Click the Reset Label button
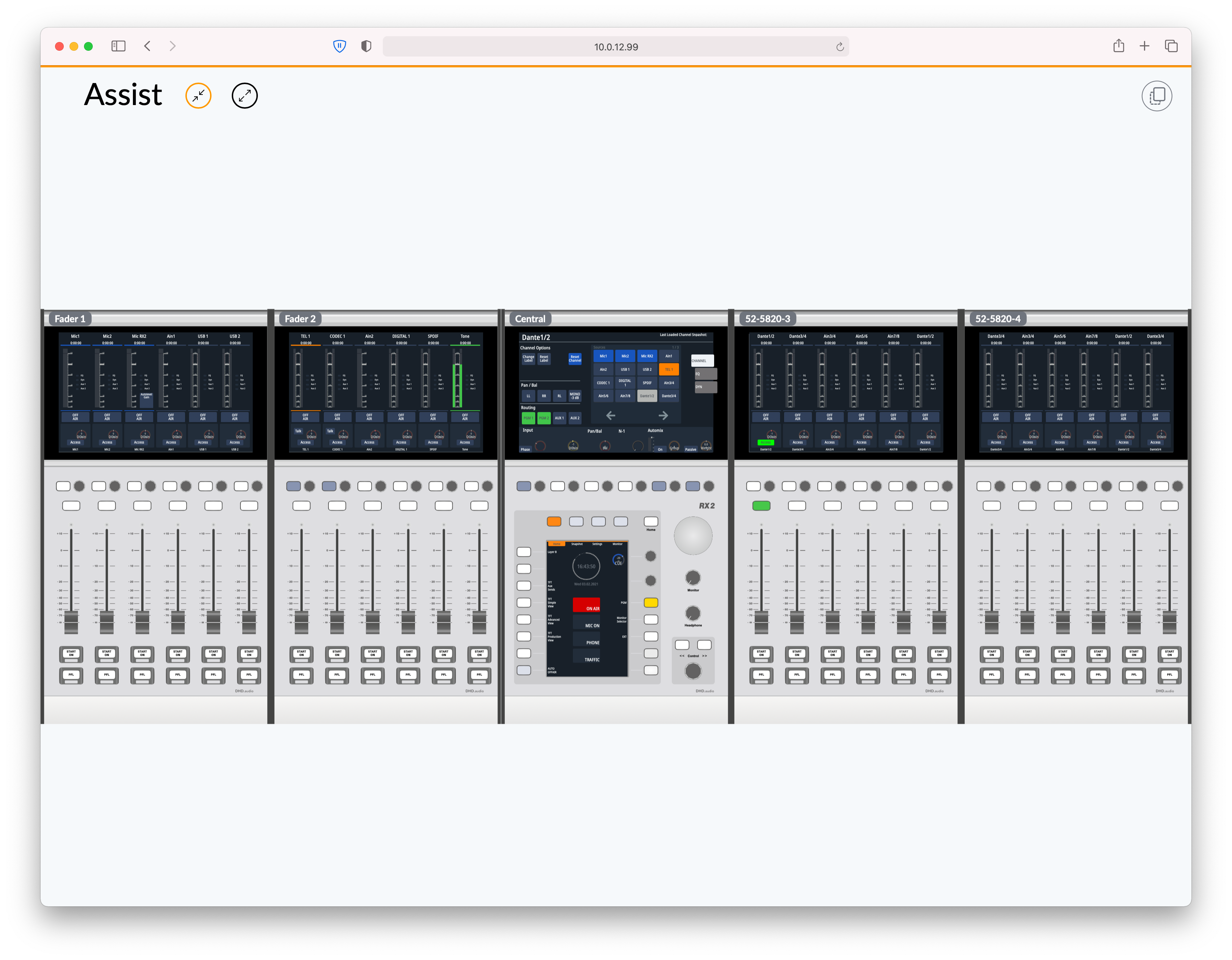Image resolution: width=1232 pixels, height=960 pixels. (x=544, y=358)
